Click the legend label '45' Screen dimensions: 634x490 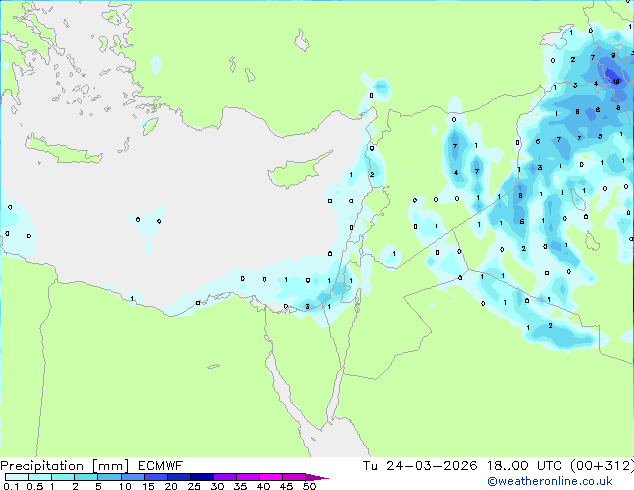click(x=286, y=486)
